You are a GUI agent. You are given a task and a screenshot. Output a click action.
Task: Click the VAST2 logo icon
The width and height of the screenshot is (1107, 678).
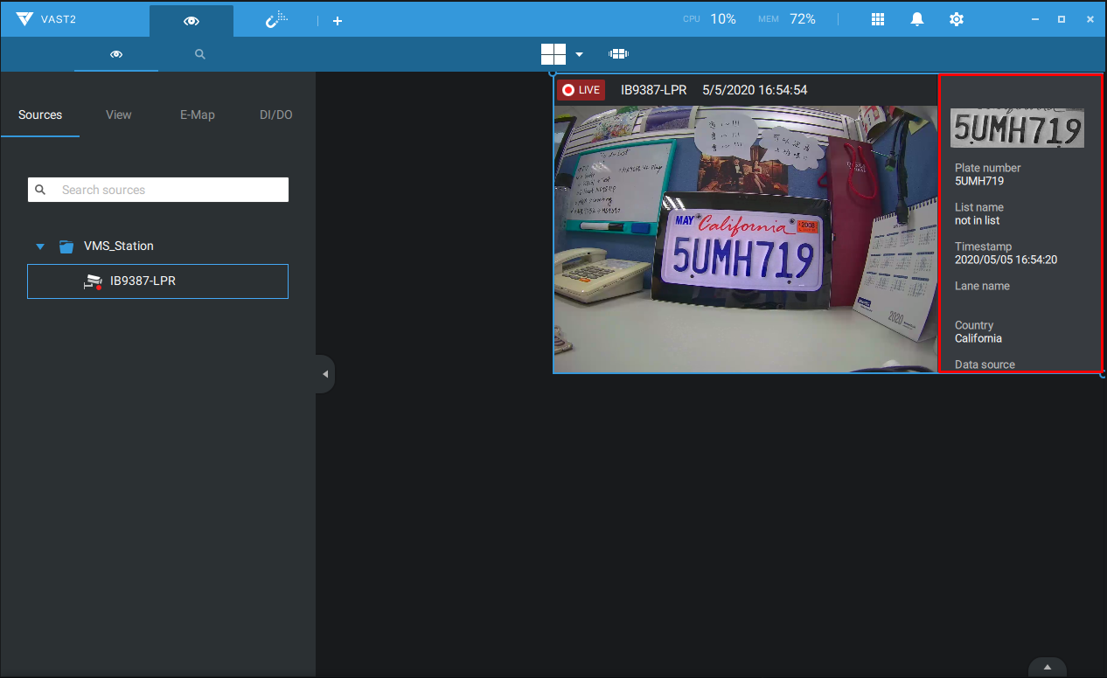point(25,18)
